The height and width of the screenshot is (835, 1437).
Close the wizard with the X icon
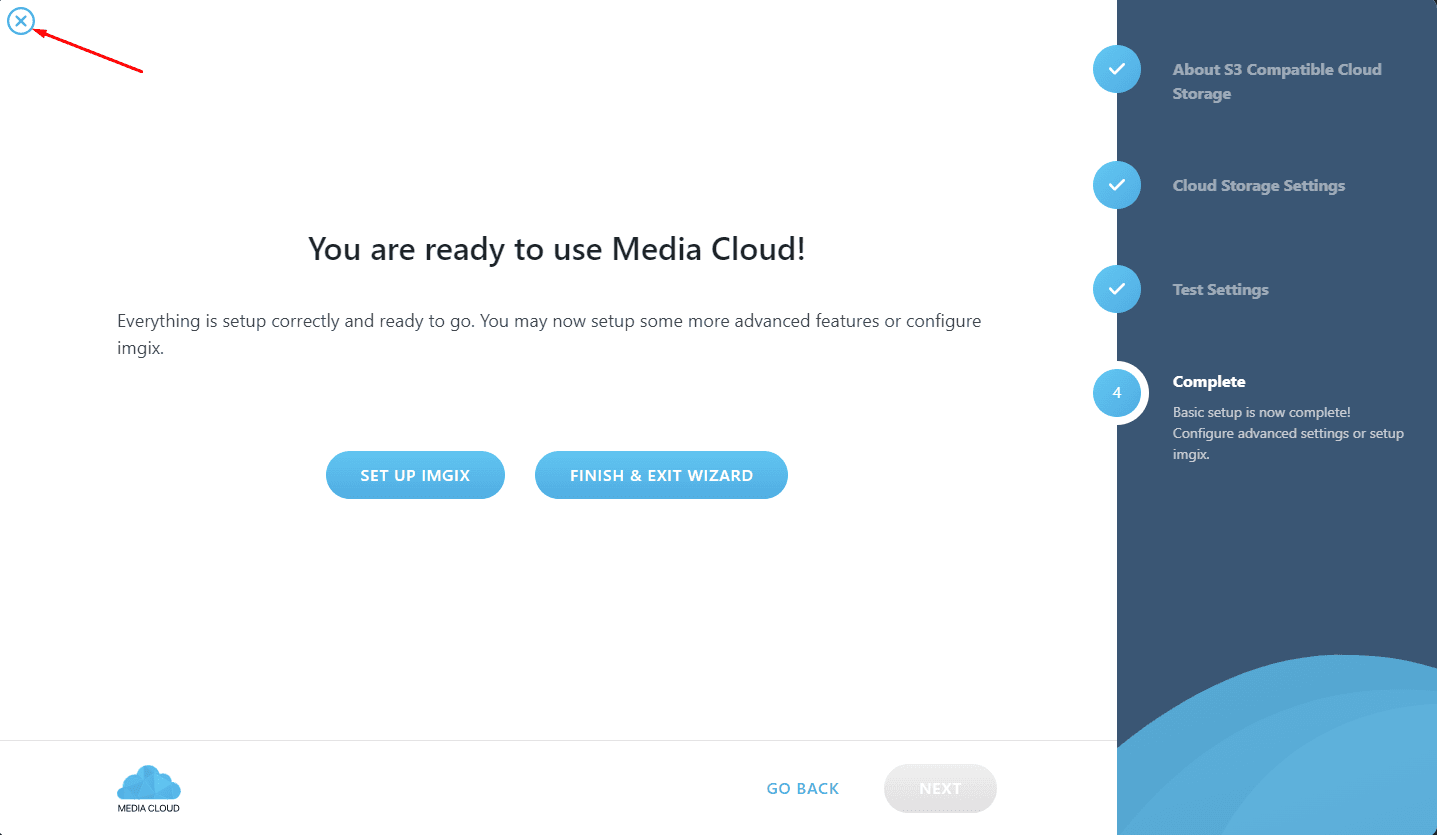tap(21, 21)
